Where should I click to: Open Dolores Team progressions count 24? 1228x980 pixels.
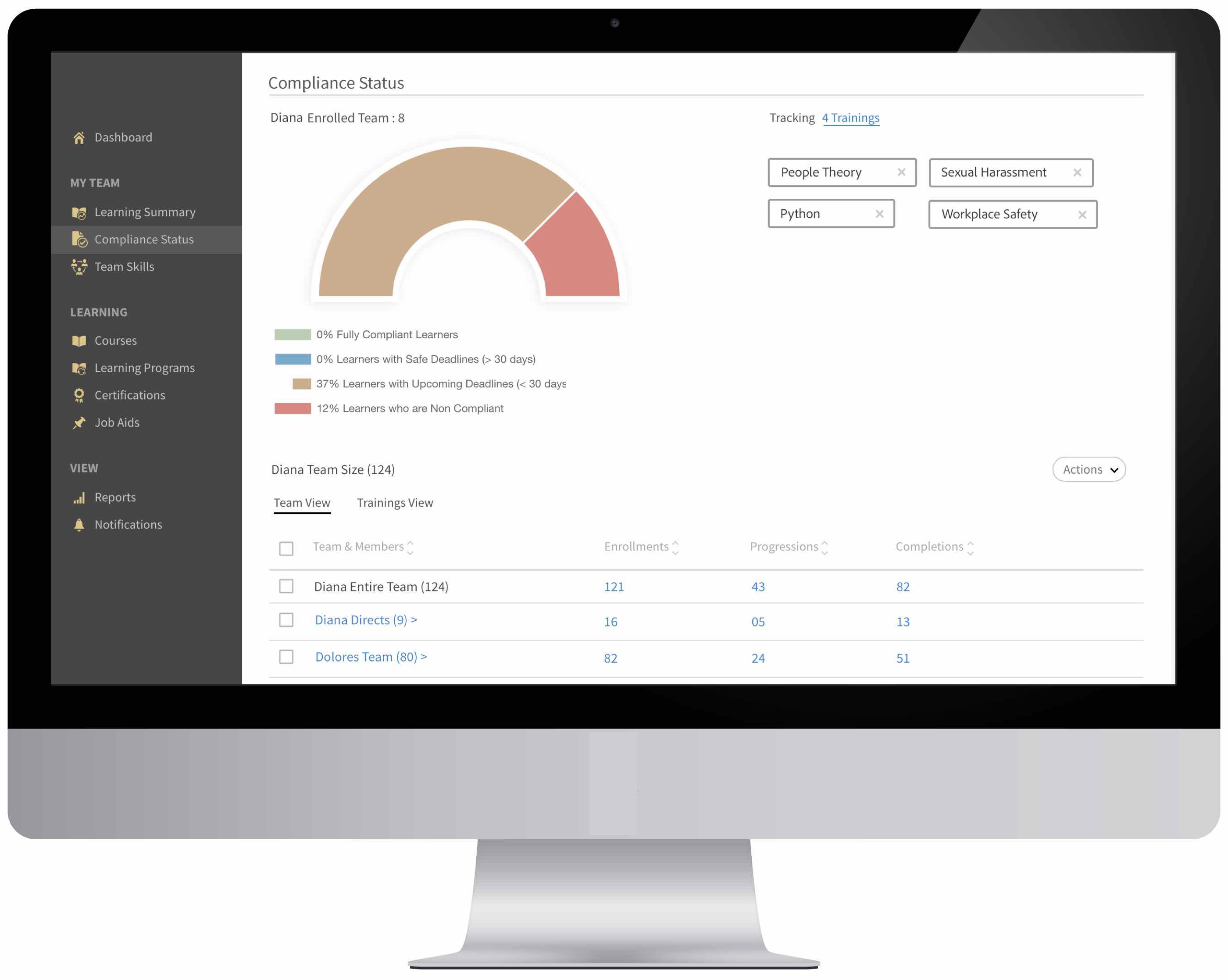click(x=758, y=658)
